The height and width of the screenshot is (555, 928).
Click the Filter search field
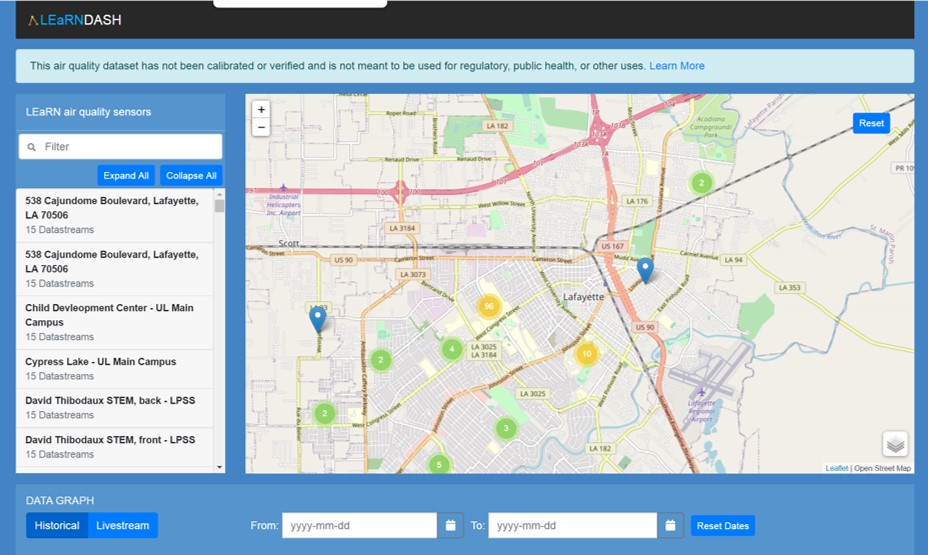pyautogui.click(x=121, y=147)
